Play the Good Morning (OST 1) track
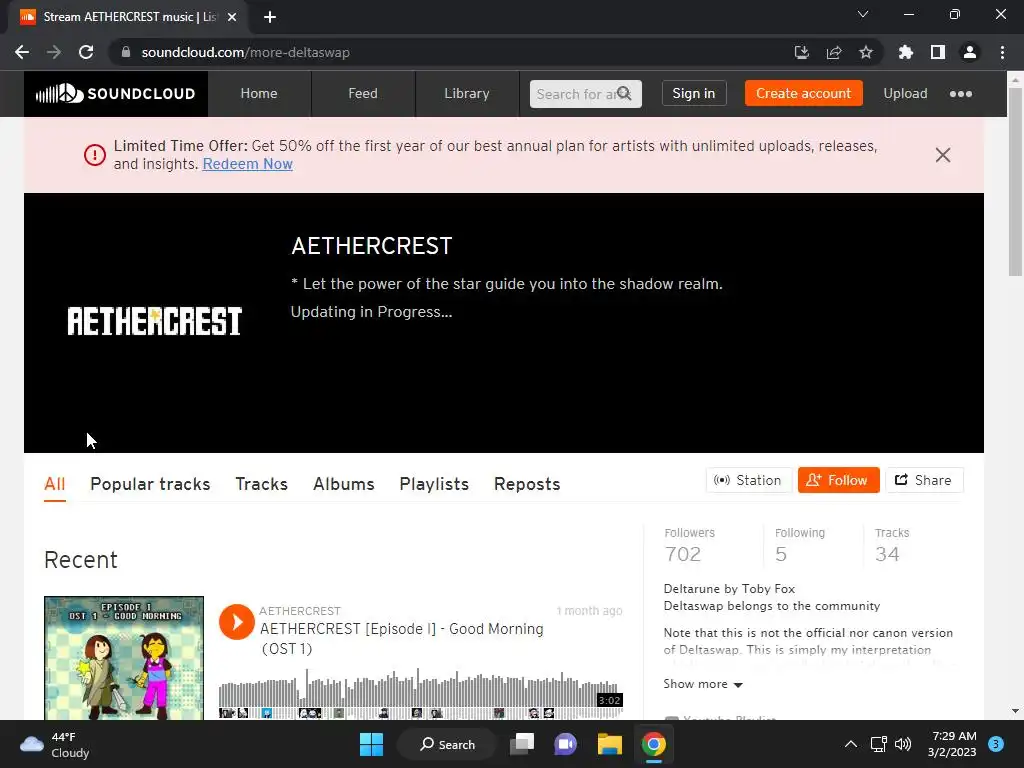This screenshot has width=1024, height=768. pos(236,622)
